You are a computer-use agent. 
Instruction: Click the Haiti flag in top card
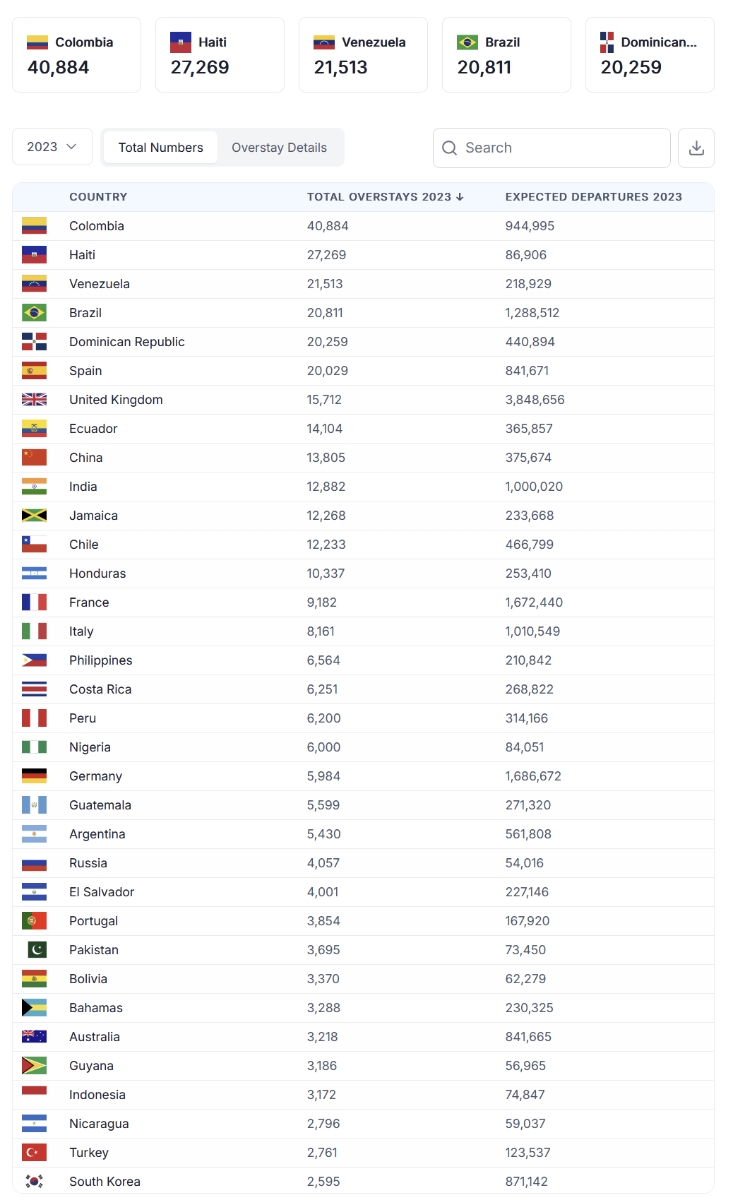(x=180, y=42)
